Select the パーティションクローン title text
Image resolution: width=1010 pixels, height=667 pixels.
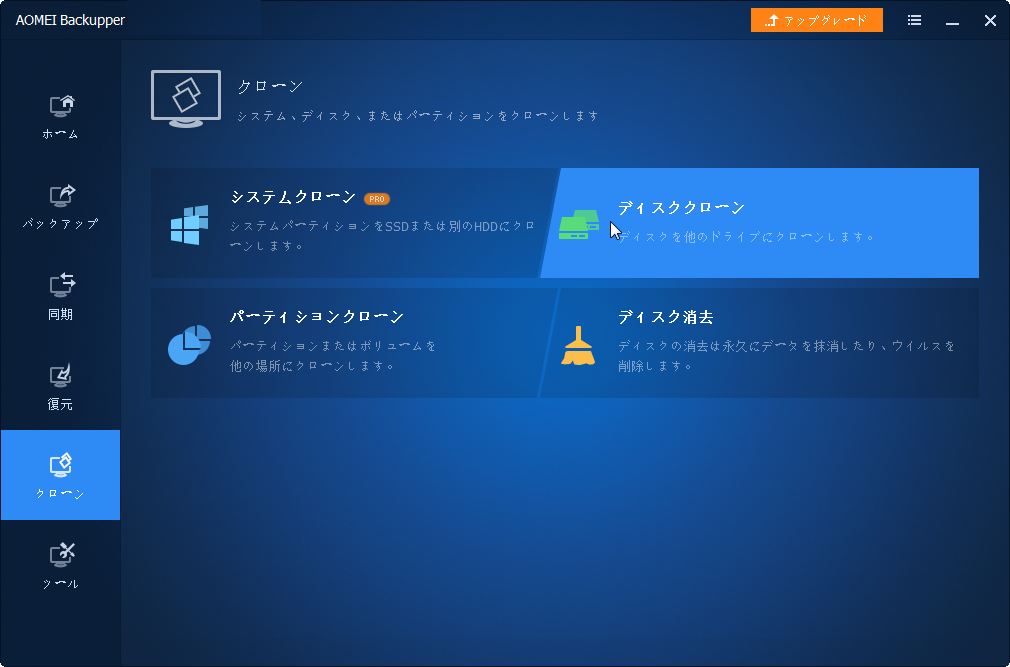[x=317, y=317]
